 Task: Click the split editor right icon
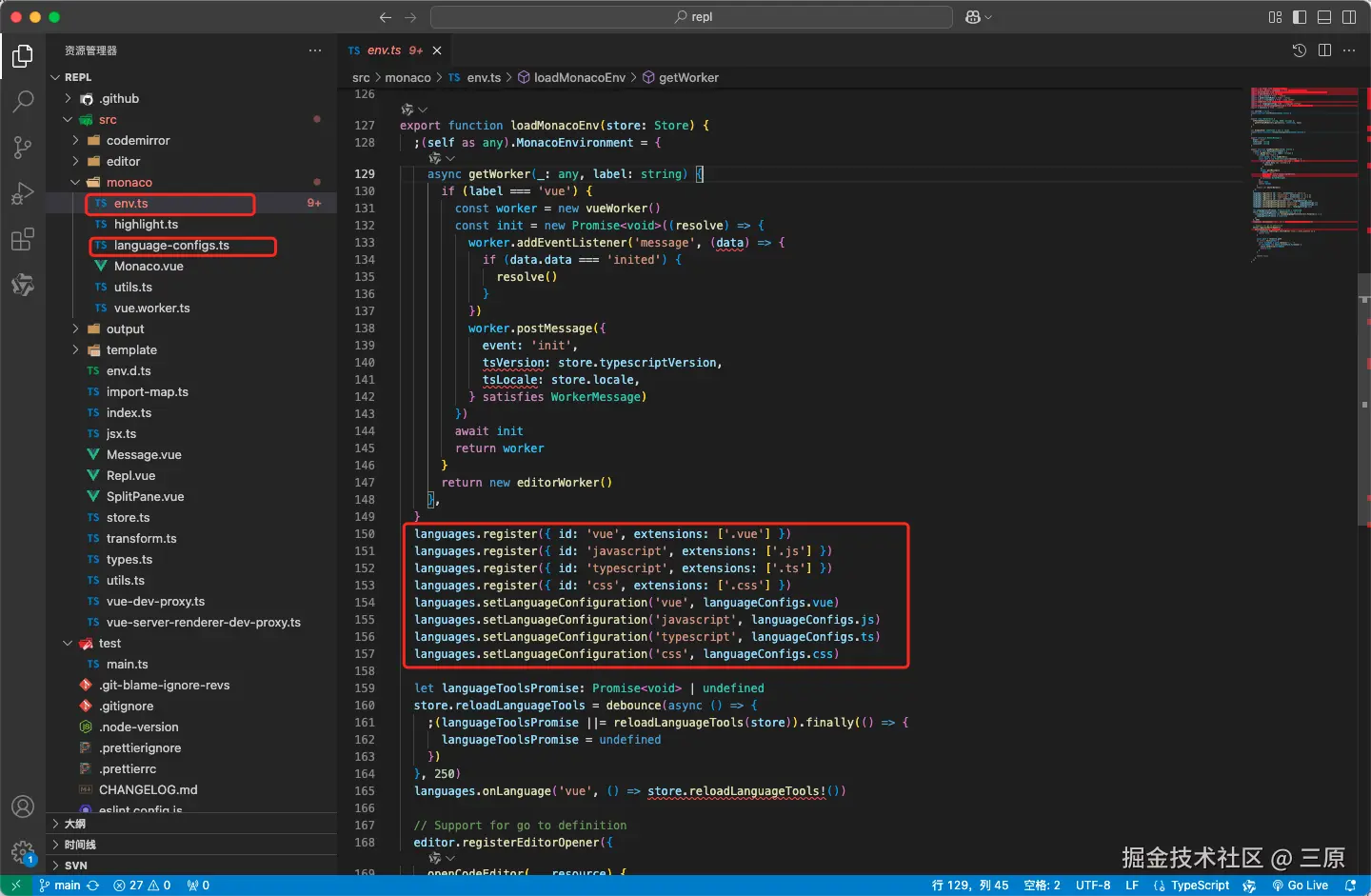(1324, 50)
